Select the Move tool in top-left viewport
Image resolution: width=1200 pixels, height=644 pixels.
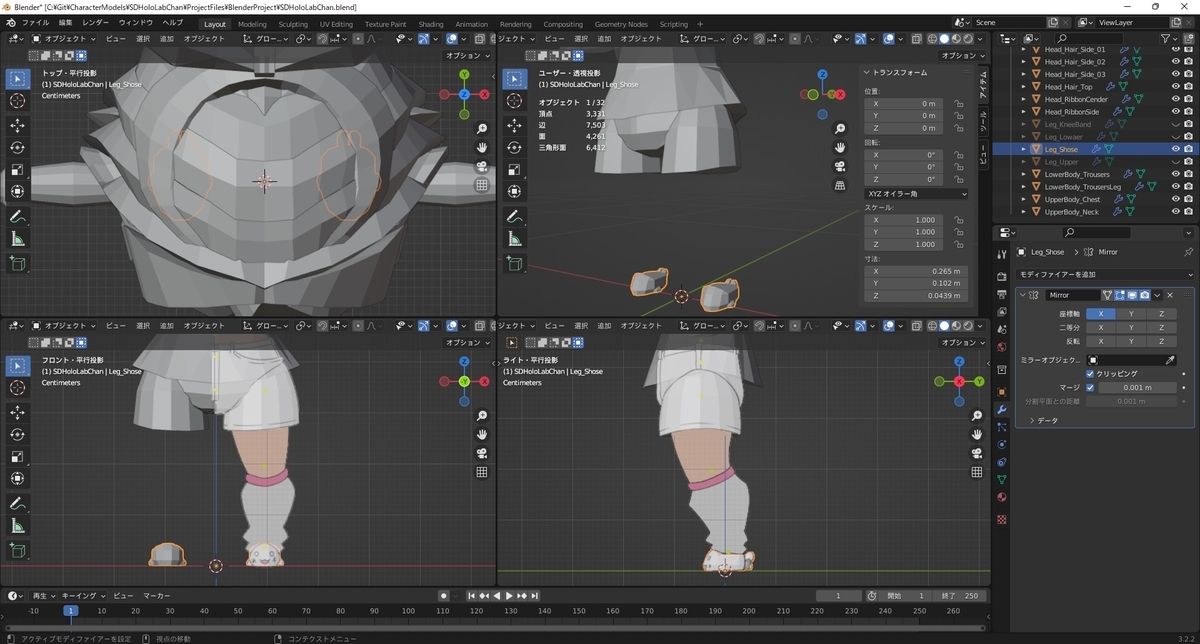tap(18, 125)
